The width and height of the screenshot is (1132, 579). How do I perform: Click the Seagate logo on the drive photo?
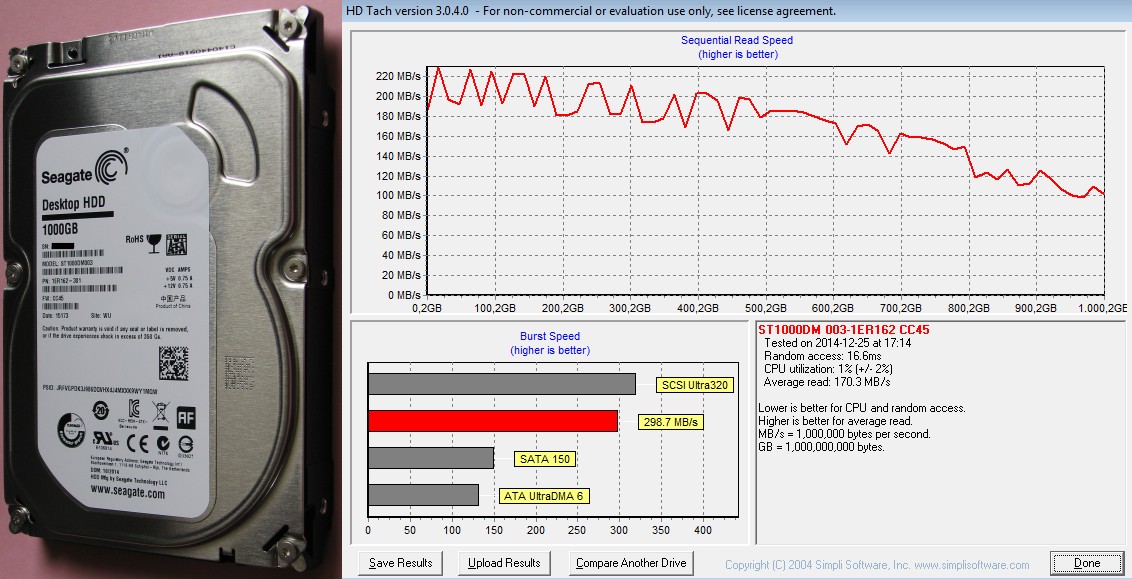(x=84, y=169)
